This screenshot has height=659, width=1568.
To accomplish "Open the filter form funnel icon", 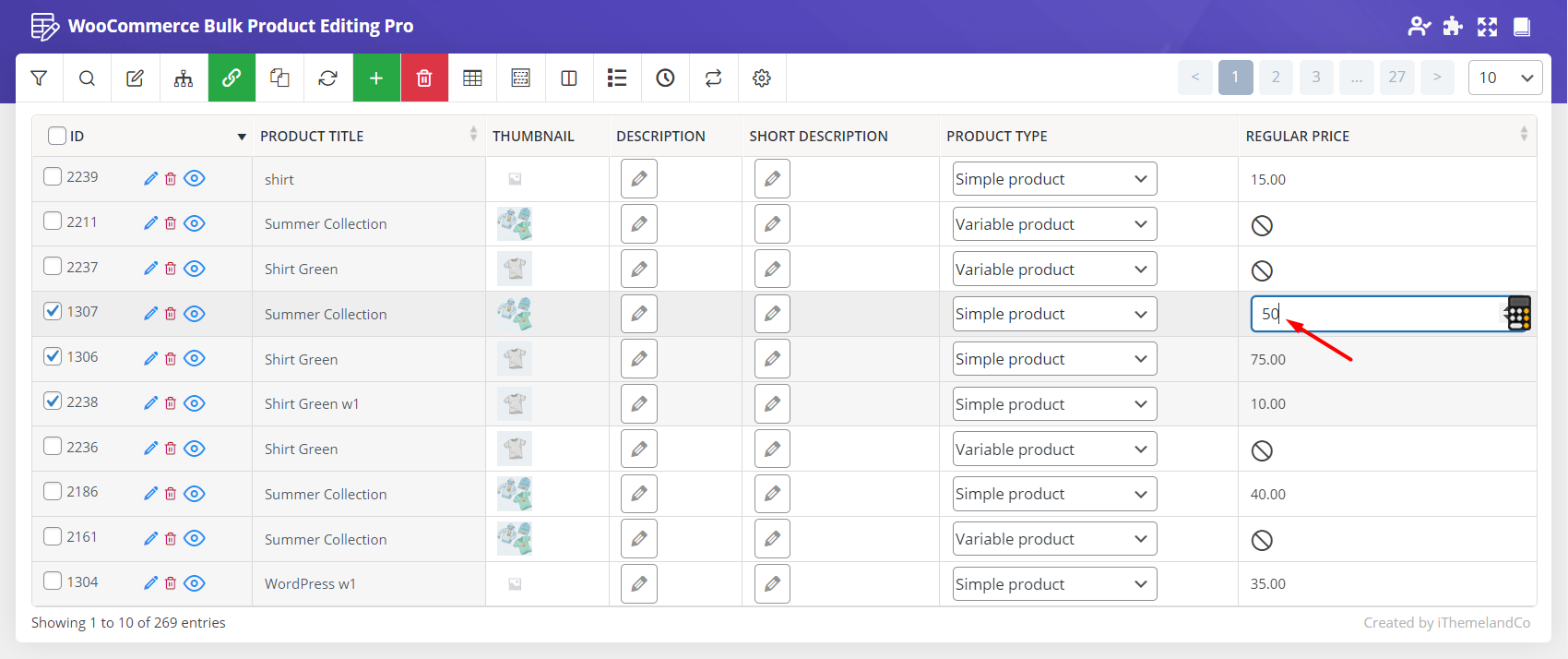I will 39,78.
